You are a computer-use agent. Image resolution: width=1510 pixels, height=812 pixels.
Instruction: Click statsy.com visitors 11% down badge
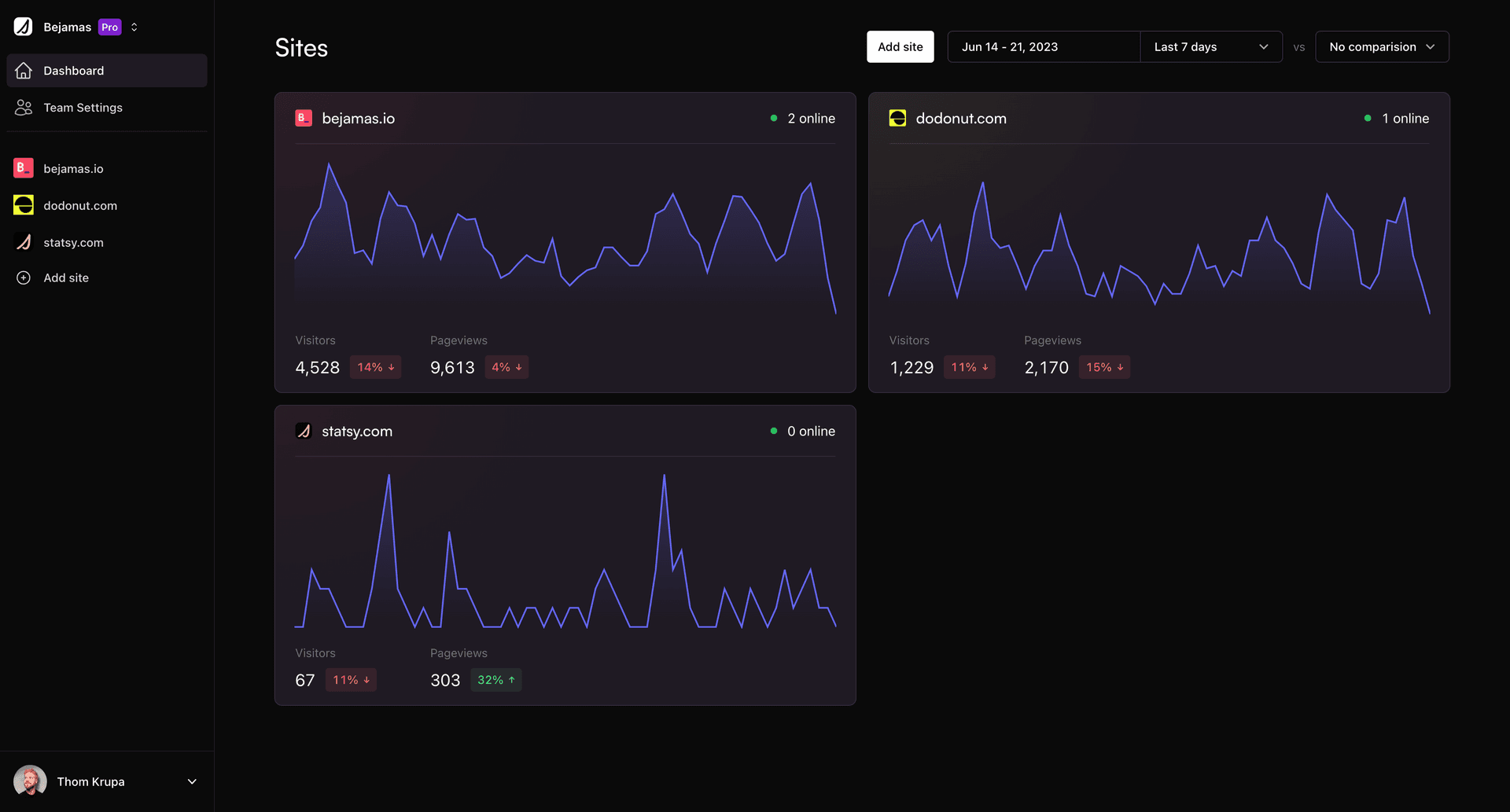tap(351, 680)
